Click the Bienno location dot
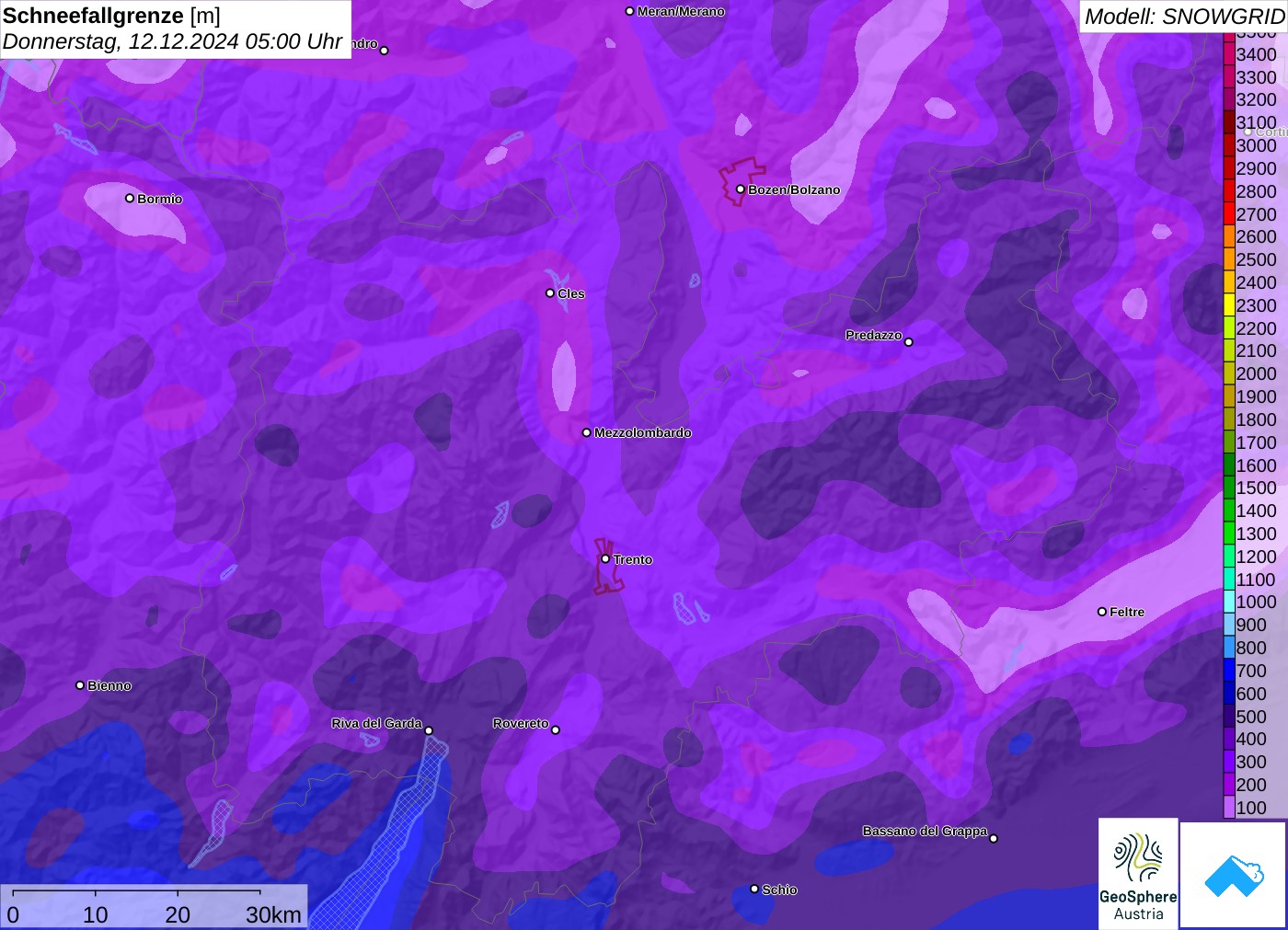 pos(80,685)
